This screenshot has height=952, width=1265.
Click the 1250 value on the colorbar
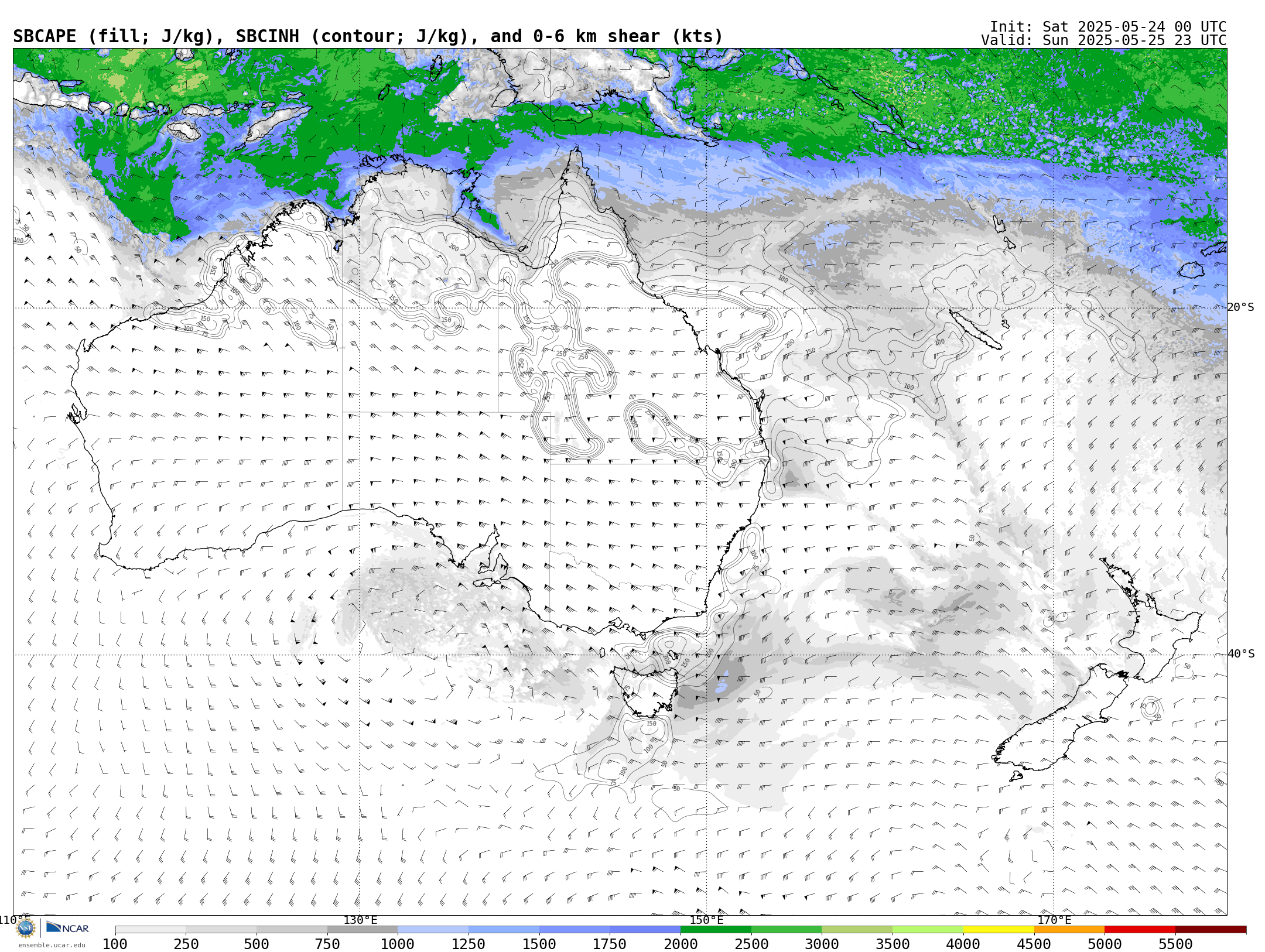[x=469, y=944]
